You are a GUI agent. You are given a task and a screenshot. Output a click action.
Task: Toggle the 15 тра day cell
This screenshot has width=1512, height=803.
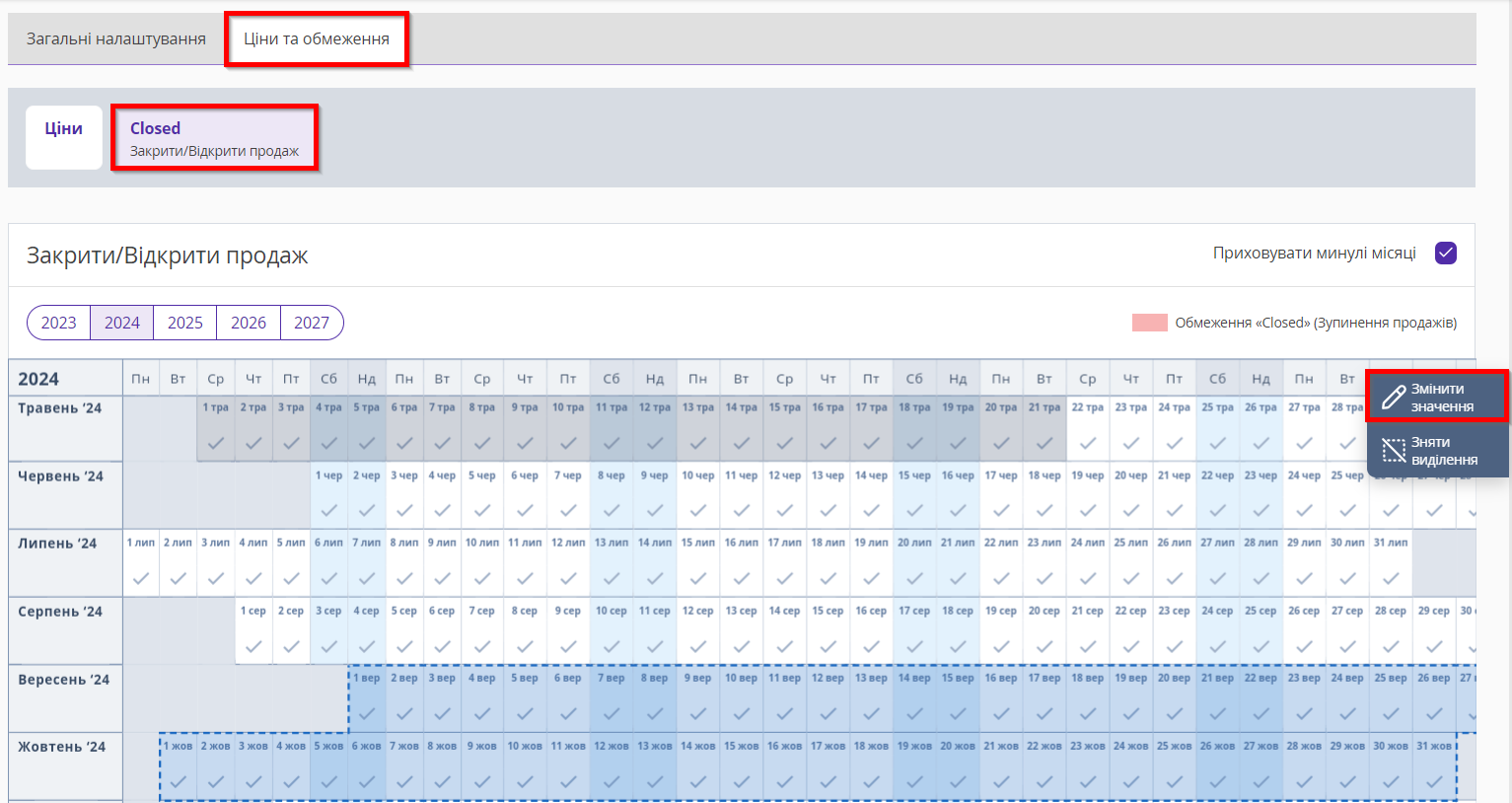tap(784, 428)
